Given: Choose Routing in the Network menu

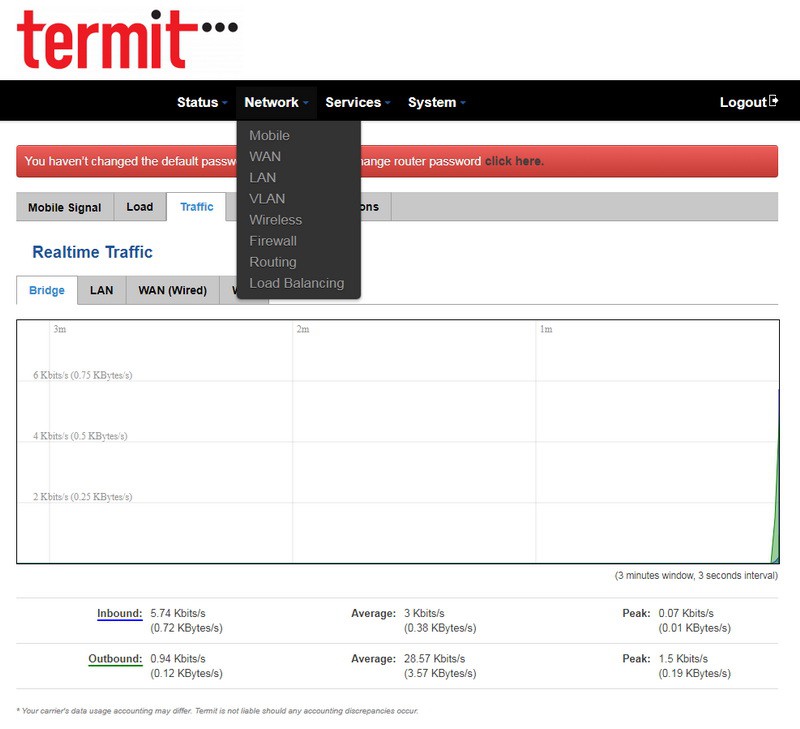Looking at the screenshot, I should click(x=273, y=261).
